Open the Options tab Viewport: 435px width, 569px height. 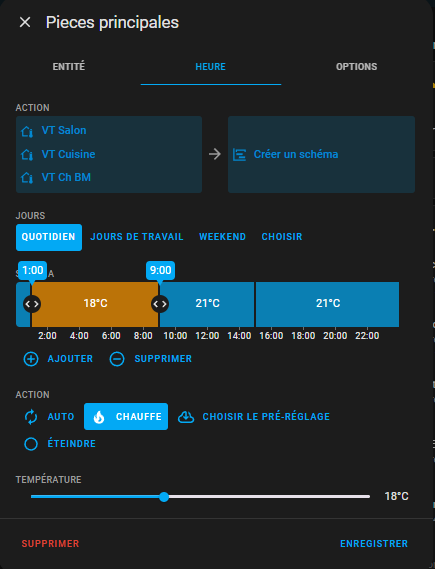[356, 67]
